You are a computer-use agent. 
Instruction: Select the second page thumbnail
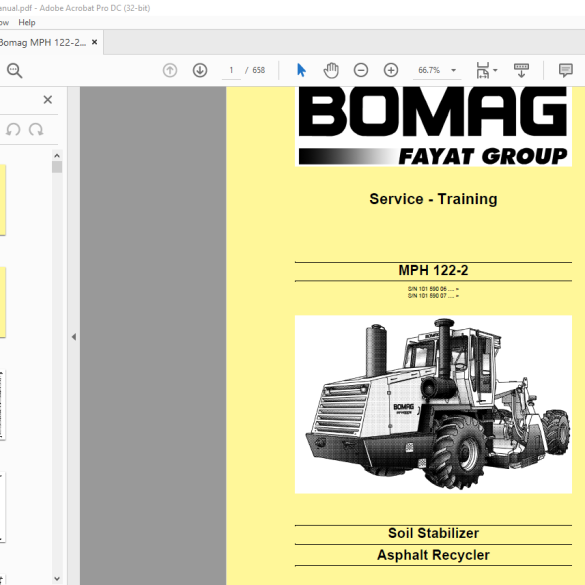(2, 302)
